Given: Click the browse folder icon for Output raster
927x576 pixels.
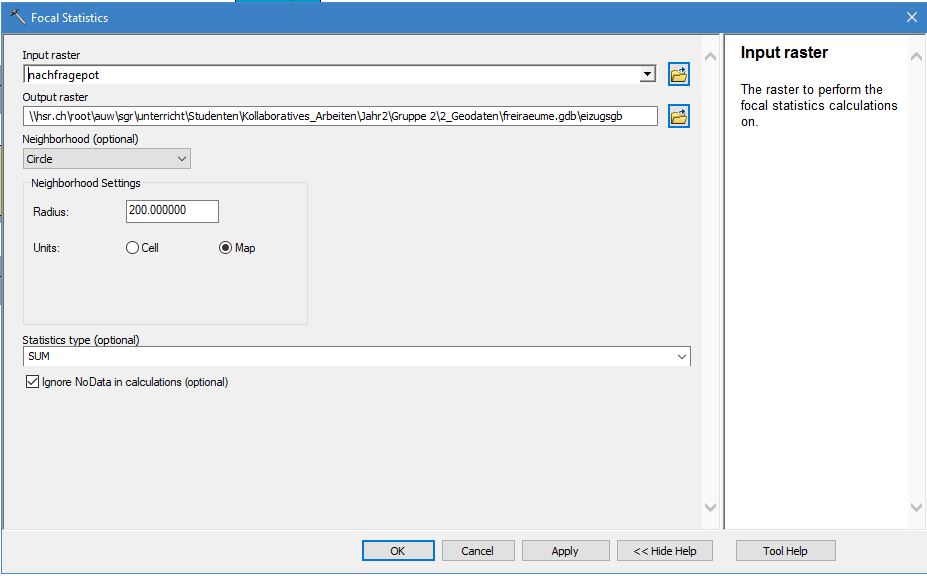Looking at the screenshot, I should pyautogui.click(x=679, y=117).
